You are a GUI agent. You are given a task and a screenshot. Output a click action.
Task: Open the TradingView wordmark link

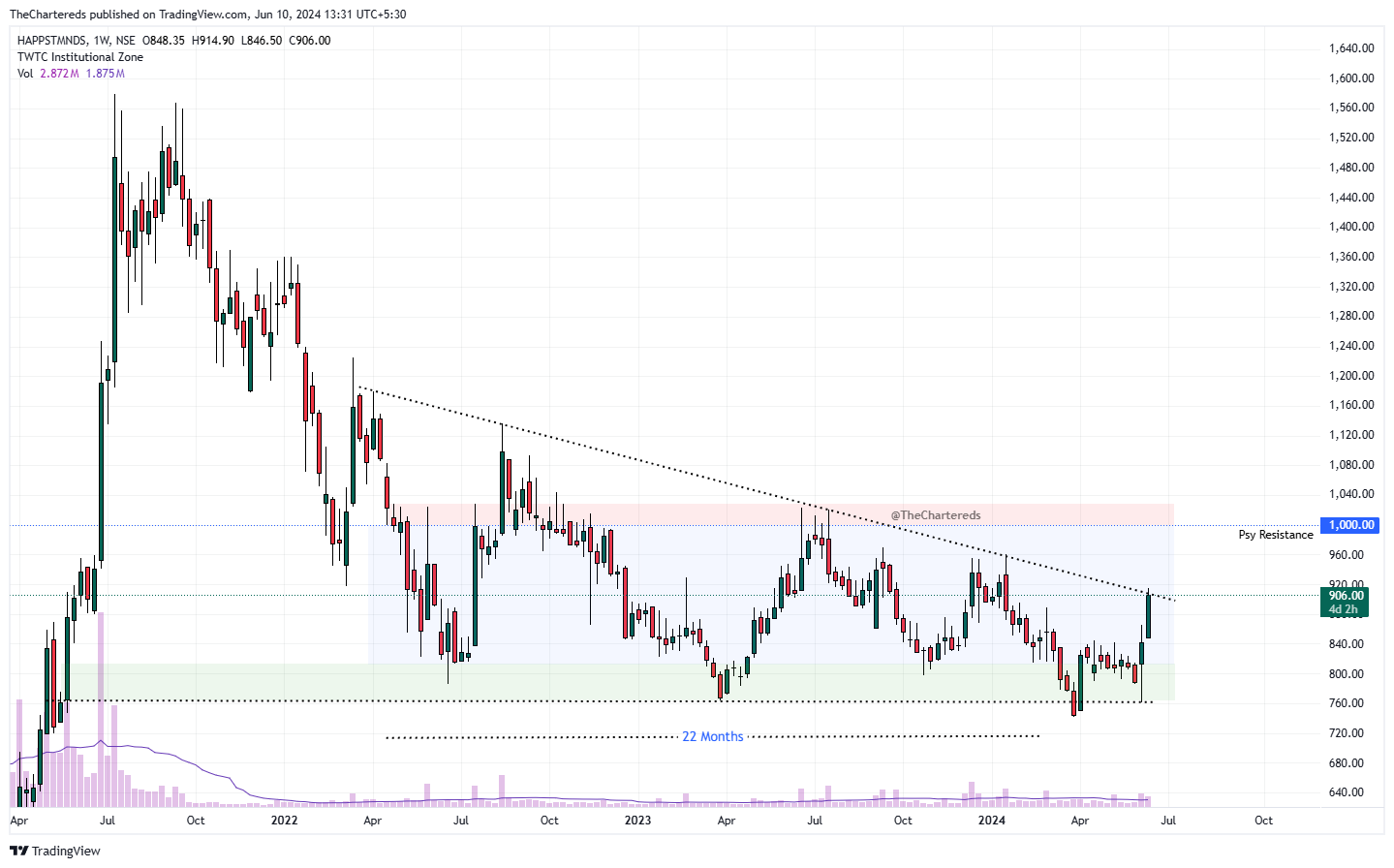coord(66,851)
